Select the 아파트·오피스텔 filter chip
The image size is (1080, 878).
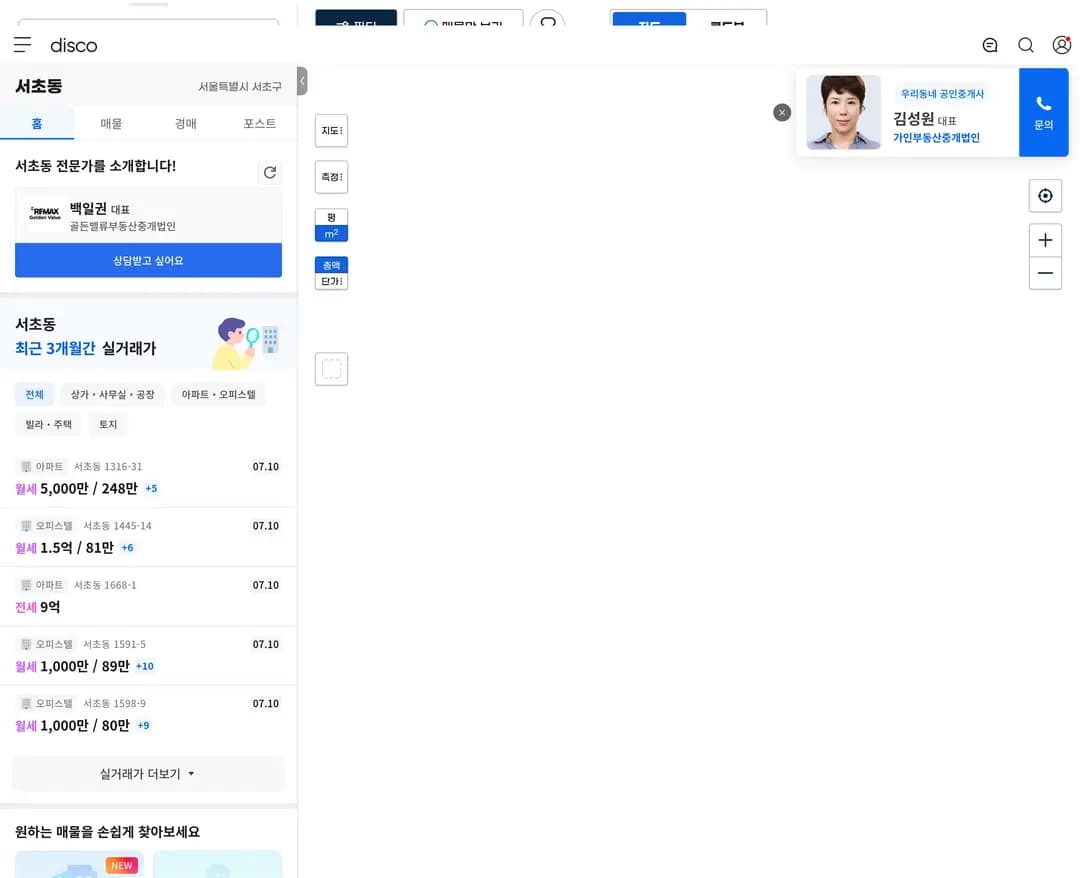tap(218, 395)
